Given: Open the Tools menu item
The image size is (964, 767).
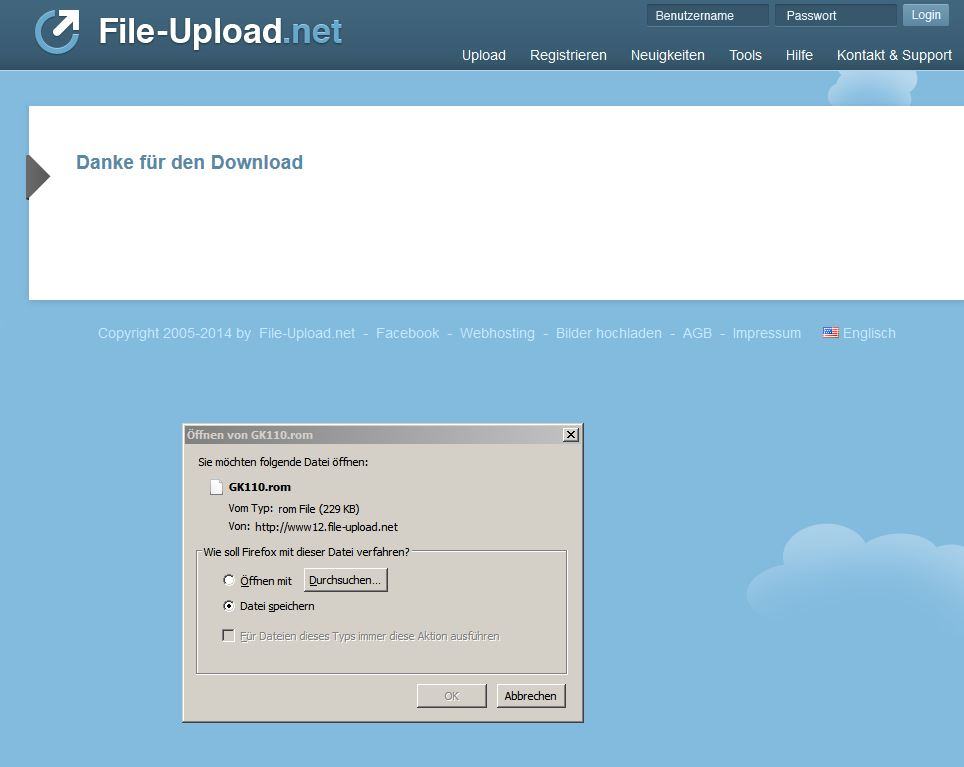Looking at the screenshot, I should [745, 55].
